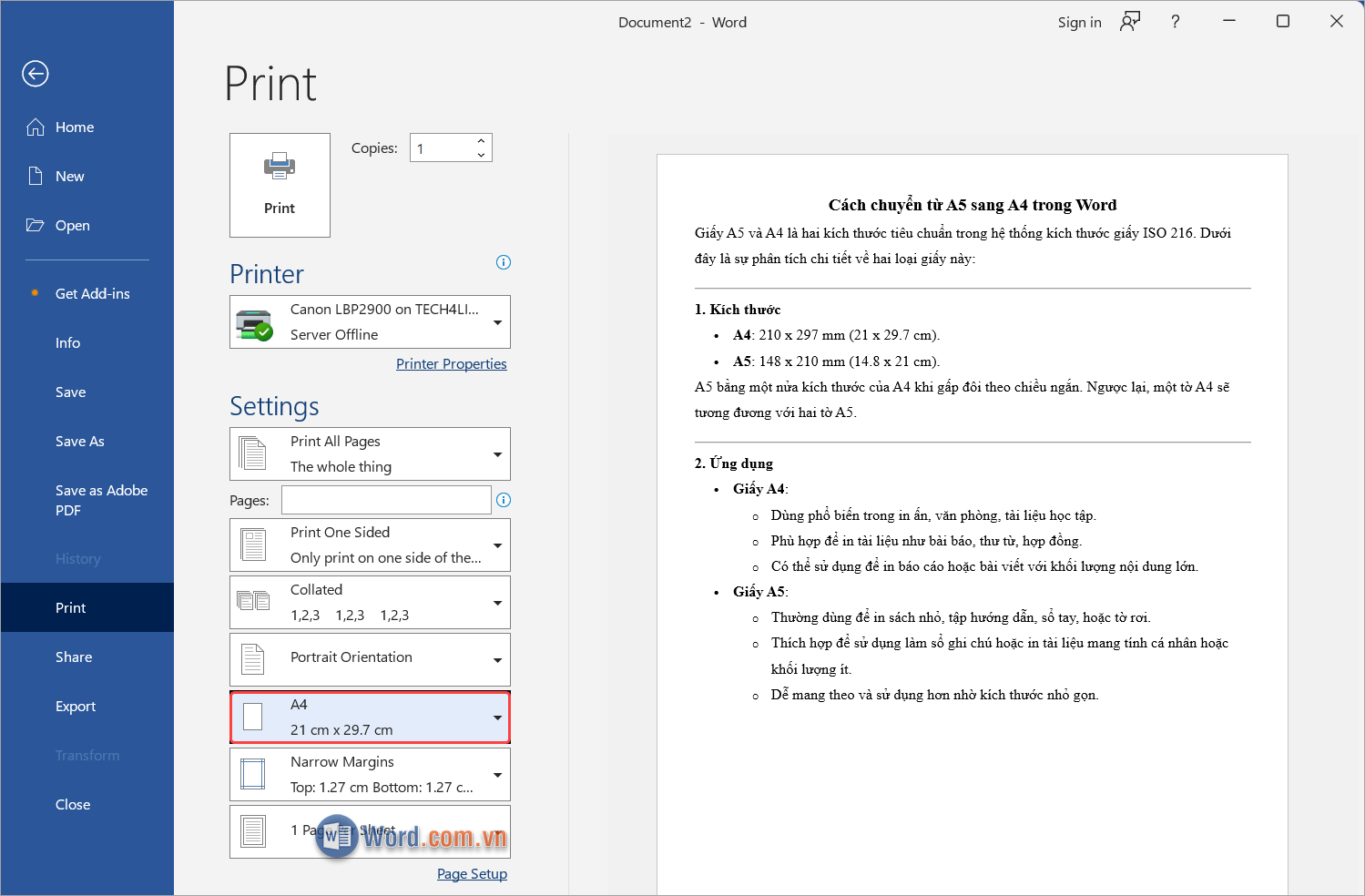Click the Narrow Margins icon
The height and width of the screenshot is (896, 1365).
tap(253, 774)
